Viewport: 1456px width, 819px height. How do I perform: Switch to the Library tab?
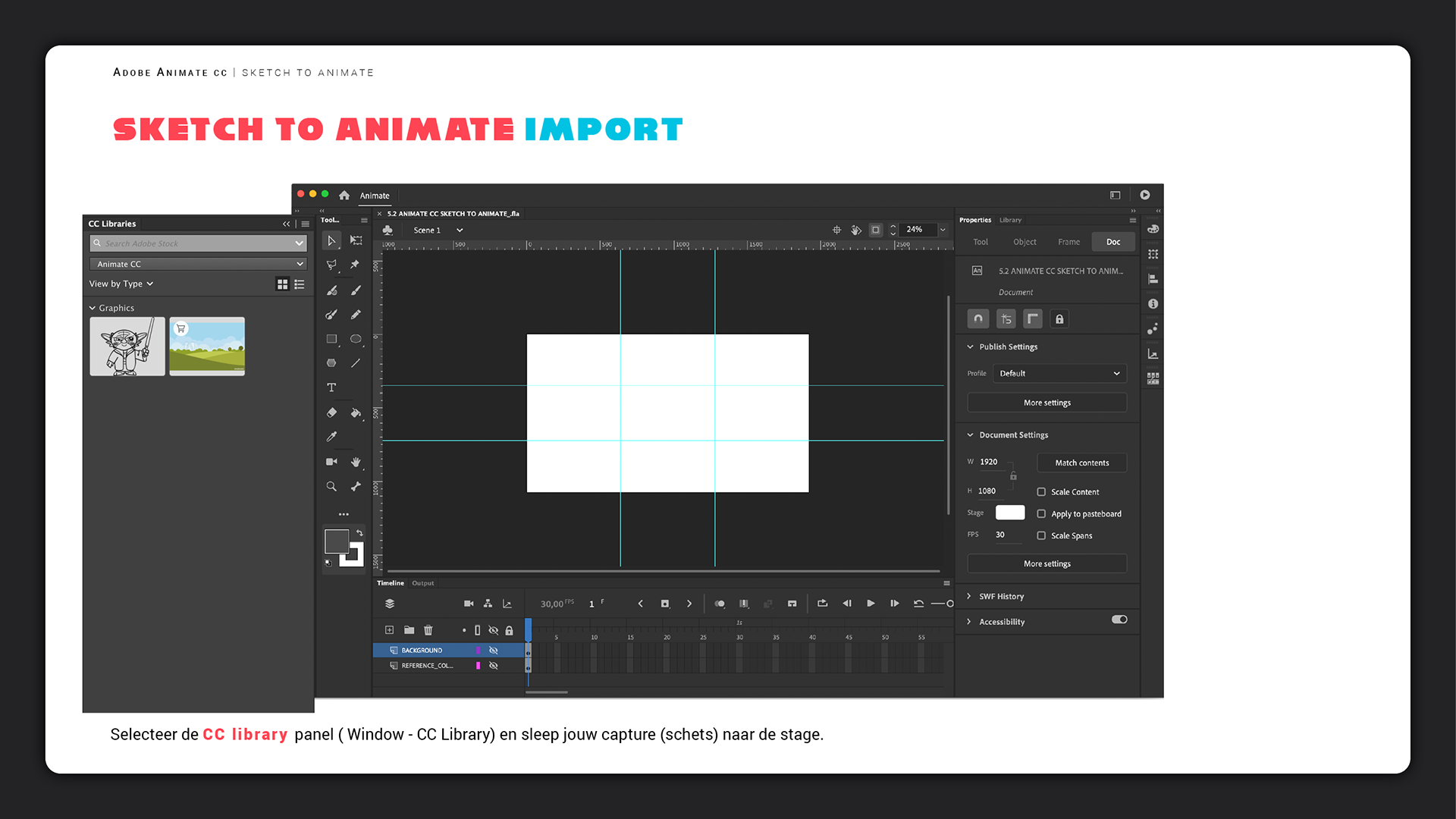point(1010,220)
